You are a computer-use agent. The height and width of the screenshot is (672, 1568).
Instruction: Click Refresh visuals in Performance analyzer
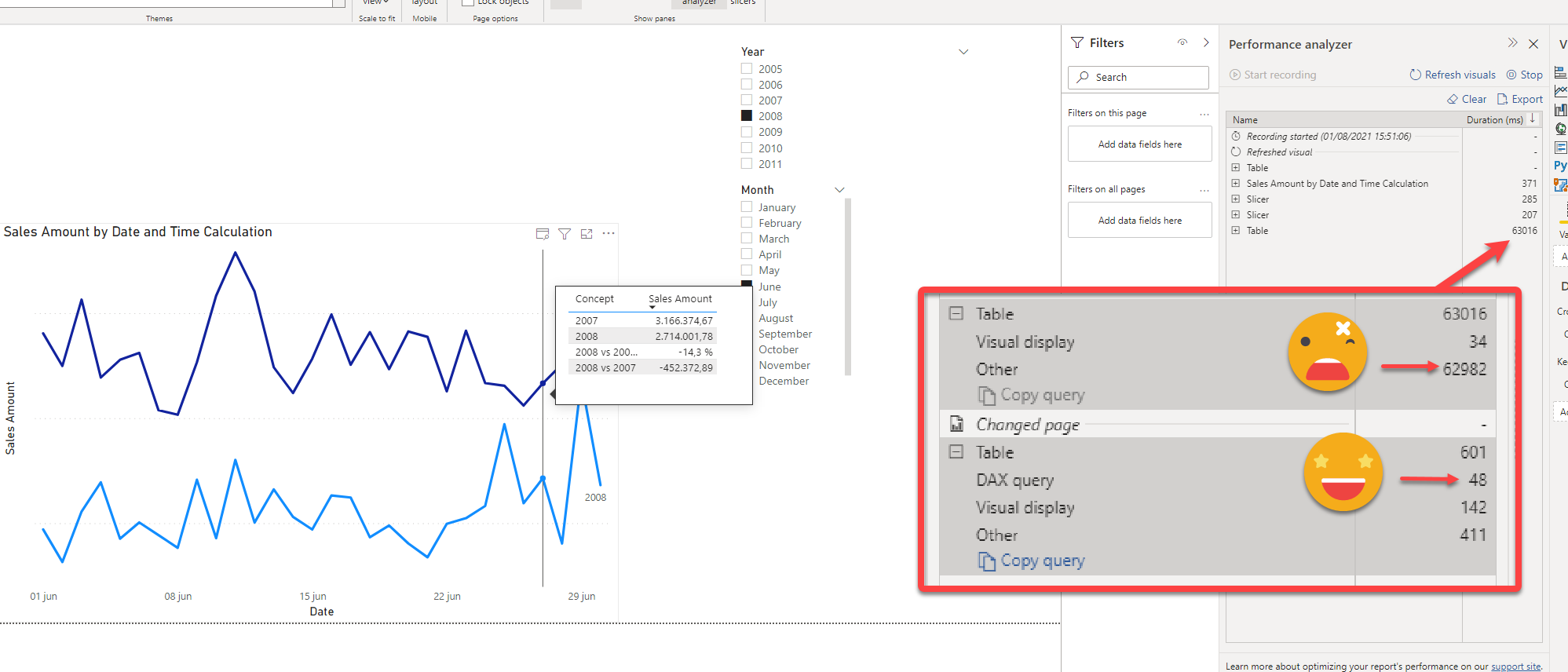1453,75
